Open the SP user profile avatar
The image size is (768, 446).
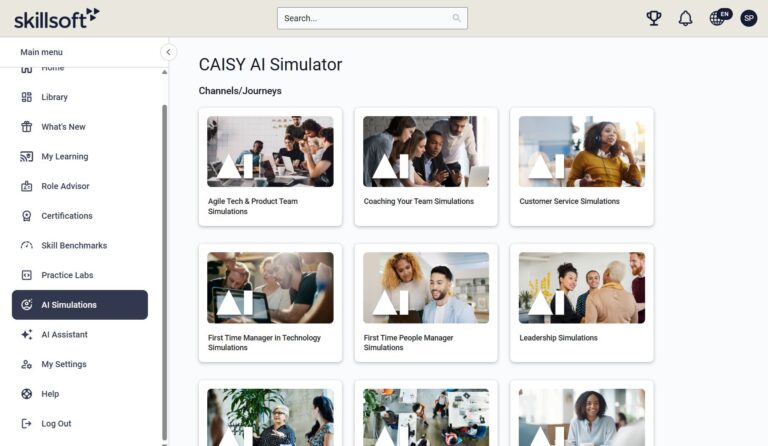point(749,18)
